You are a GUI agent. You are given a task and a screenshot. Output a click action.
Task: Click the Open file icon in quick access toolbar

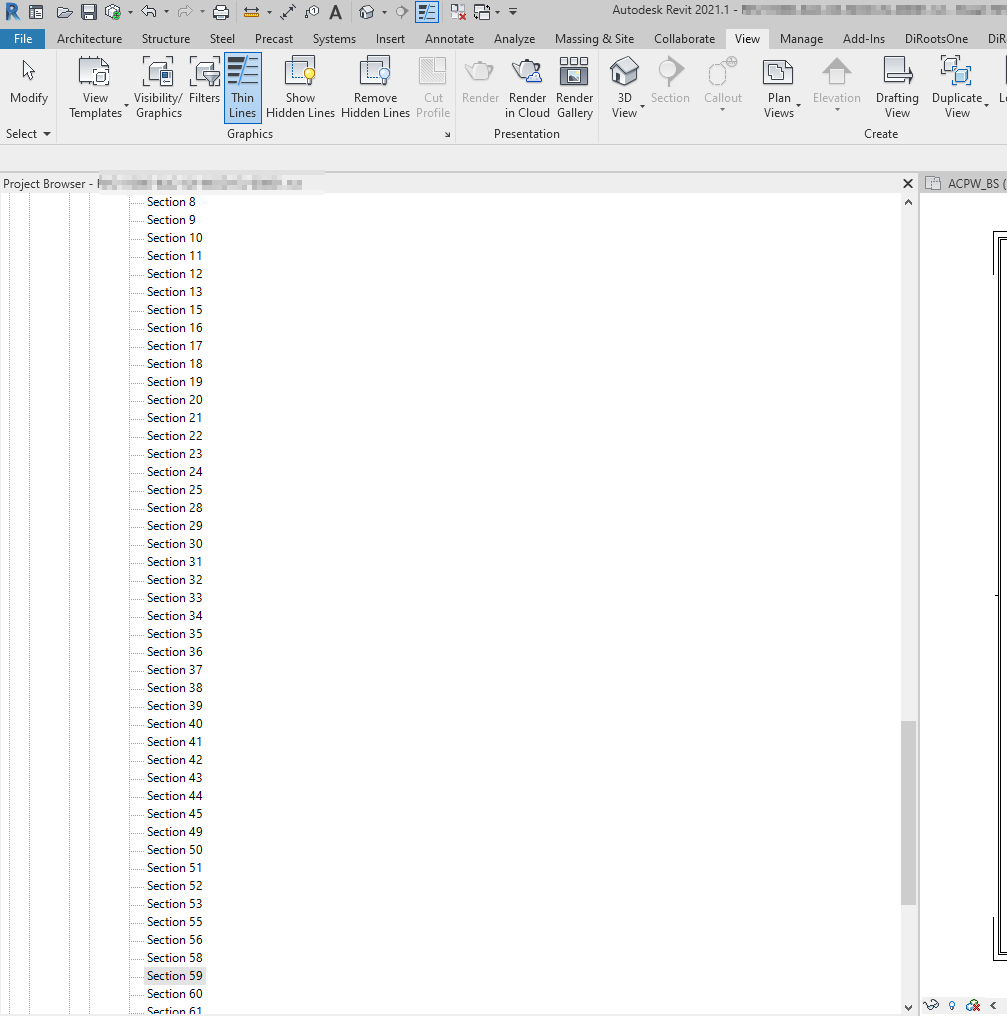click(64, 12)
